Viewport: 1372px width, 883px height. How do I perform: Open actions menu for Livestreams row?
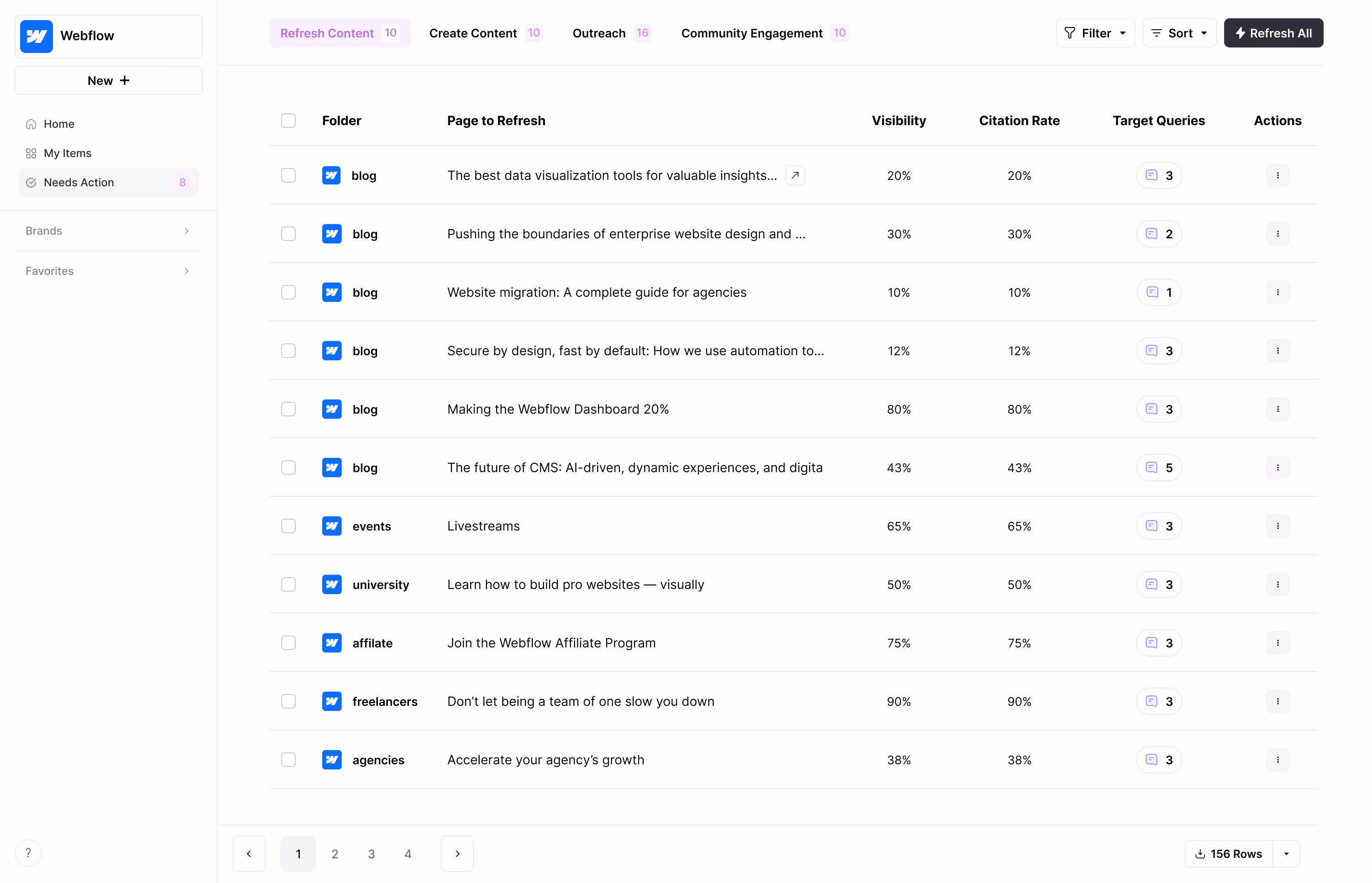click(x=1278, y=526)
